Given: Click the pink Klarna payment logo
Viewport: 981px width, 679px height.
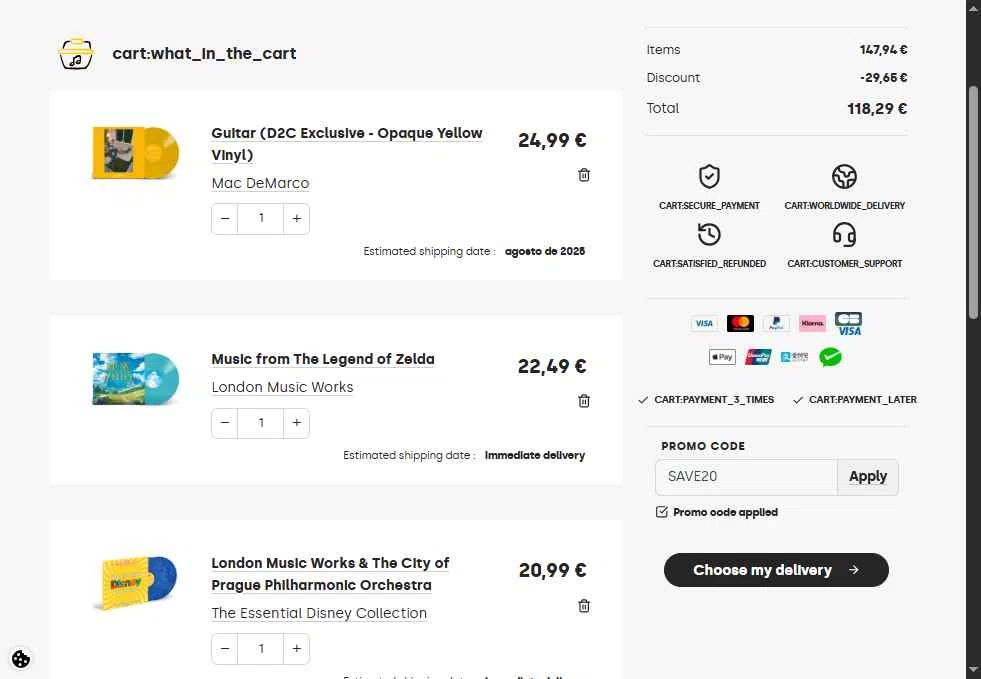Looking at the screenshot, I should point(812,324).
